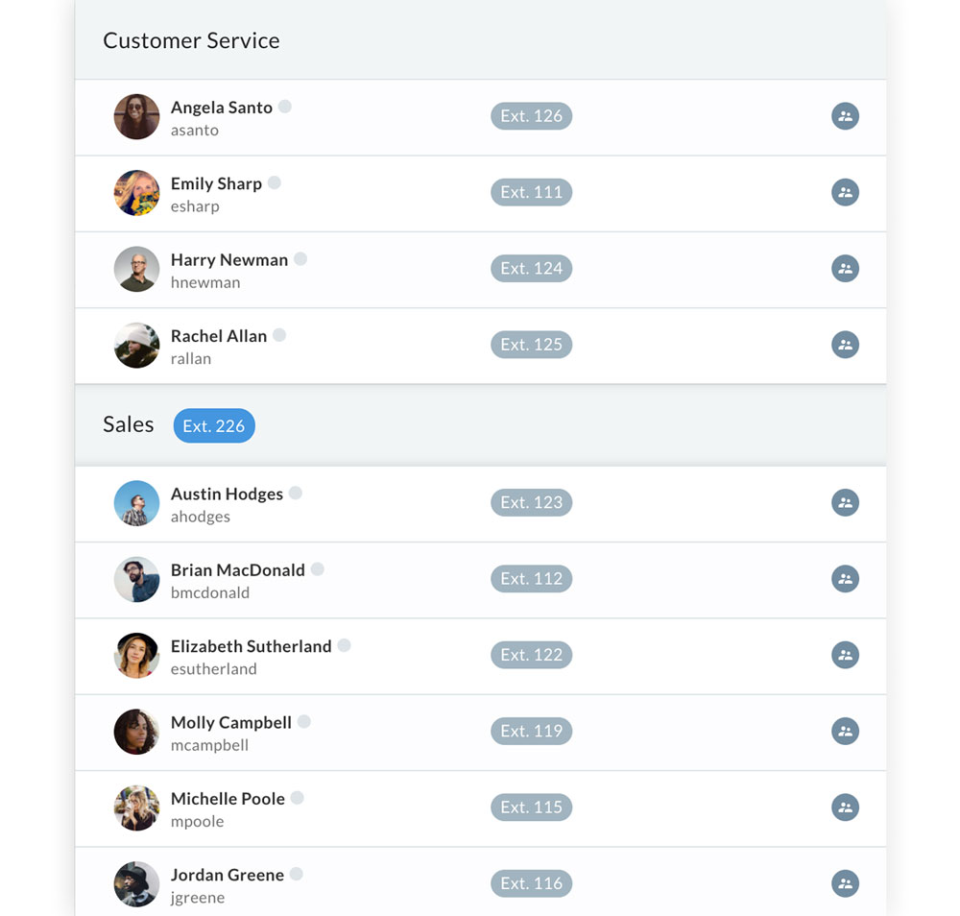
Task: Click the contact icon for Emily Sharp
Action: 845,192
